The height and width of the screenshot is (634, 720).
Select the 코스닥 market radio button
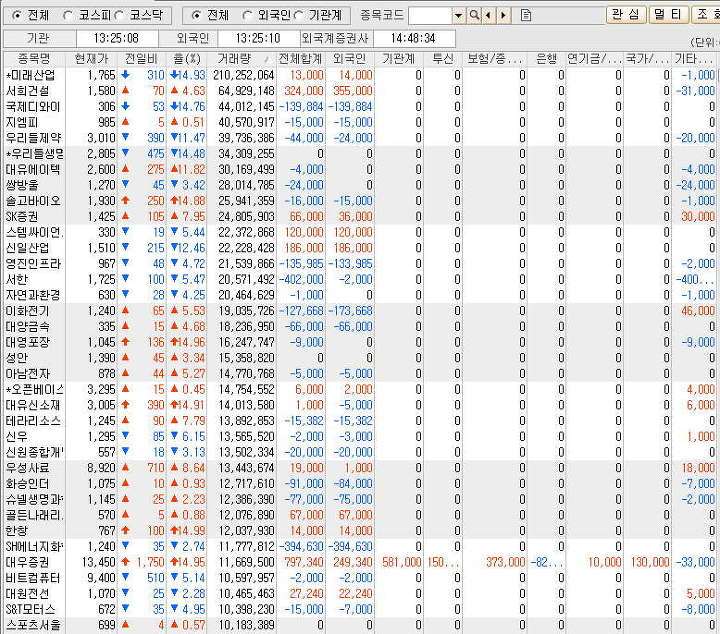(119, 15)
